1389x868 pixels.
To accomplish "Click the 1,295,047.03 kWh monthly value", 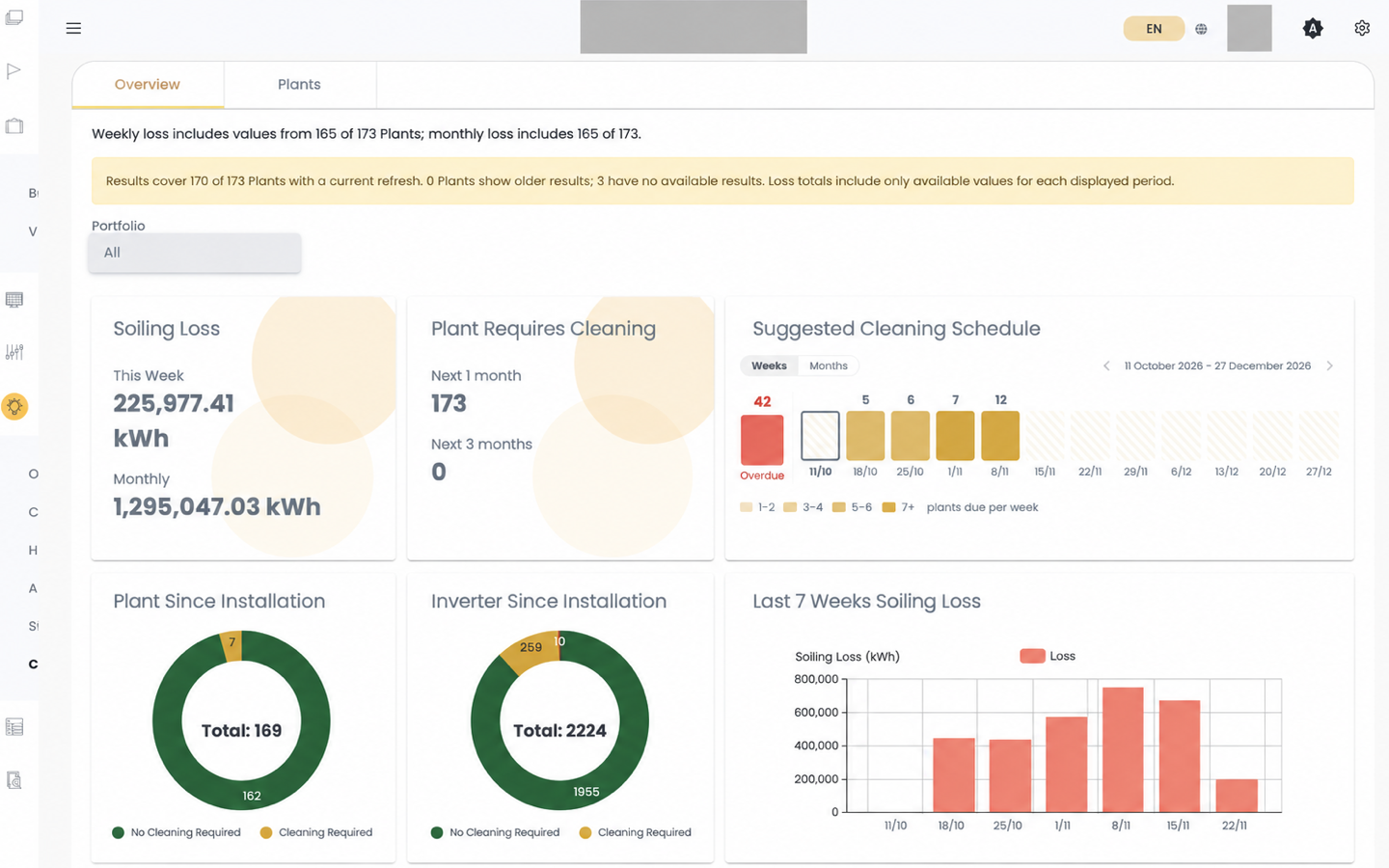I will coord(217,506).
